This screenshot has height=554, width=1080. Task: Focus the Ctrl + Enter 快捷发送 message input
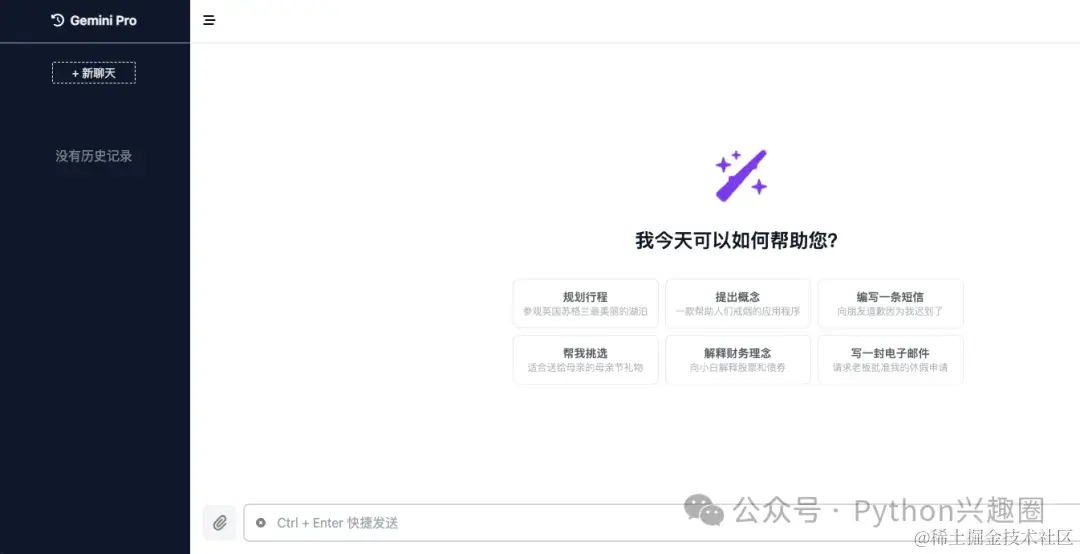pyautogui.click(x=662, y=523)
